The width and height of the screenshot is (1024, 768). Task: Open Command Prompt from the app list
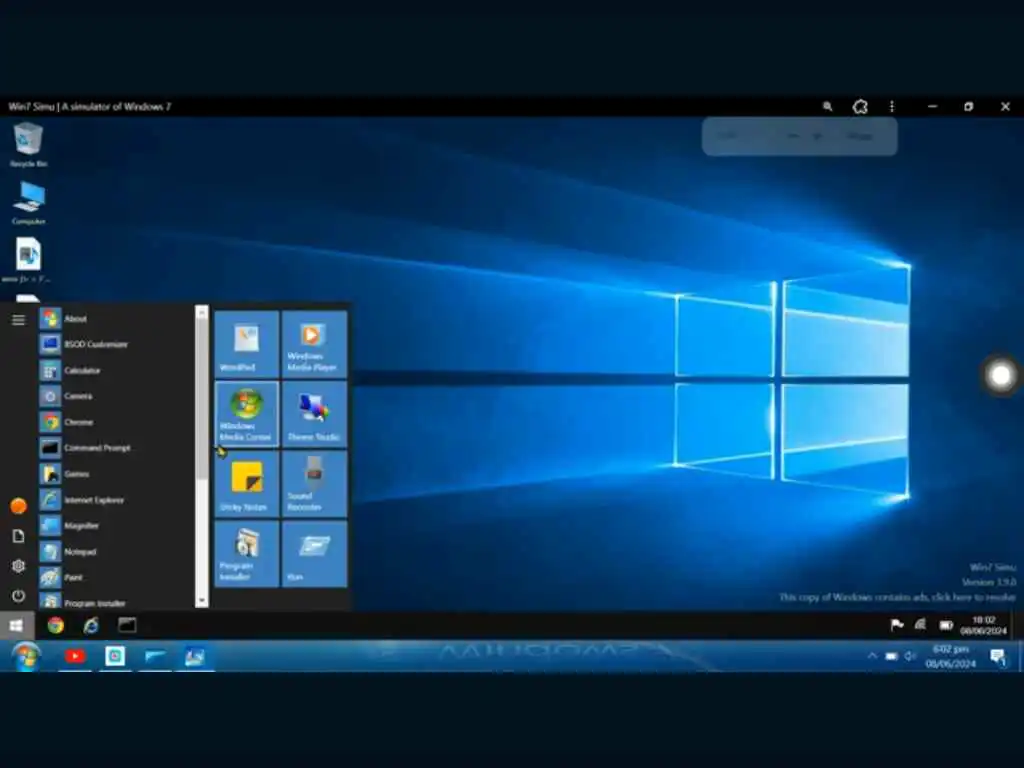116,448
